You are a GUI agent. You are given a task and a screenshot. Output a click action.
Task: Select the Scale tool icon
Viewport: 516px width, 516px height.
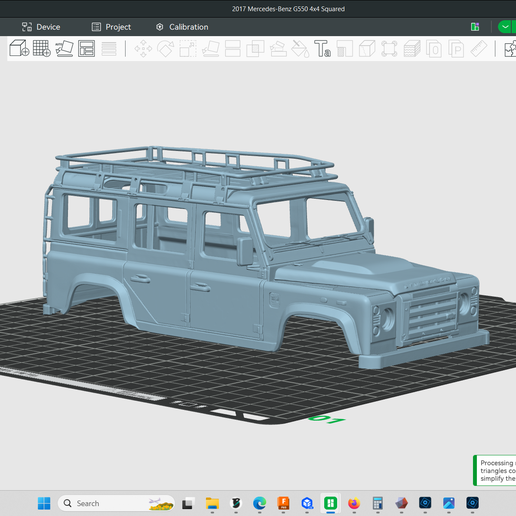188,49
